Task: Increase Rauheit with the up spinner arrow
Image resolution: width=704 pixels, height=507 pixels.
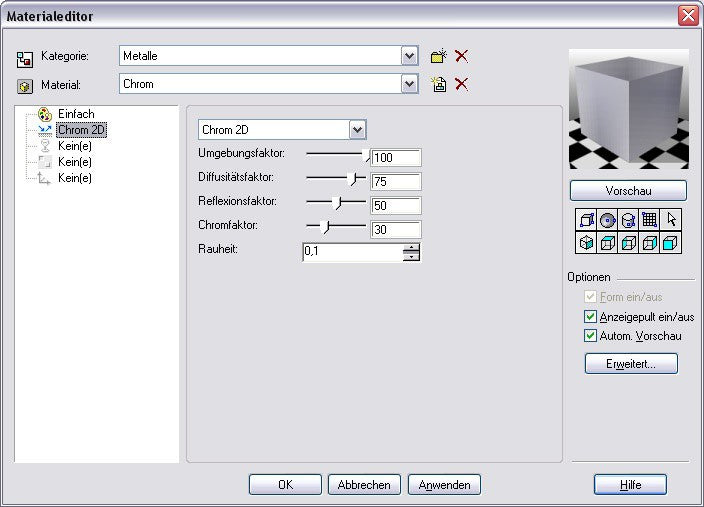Action: (411, 248)
